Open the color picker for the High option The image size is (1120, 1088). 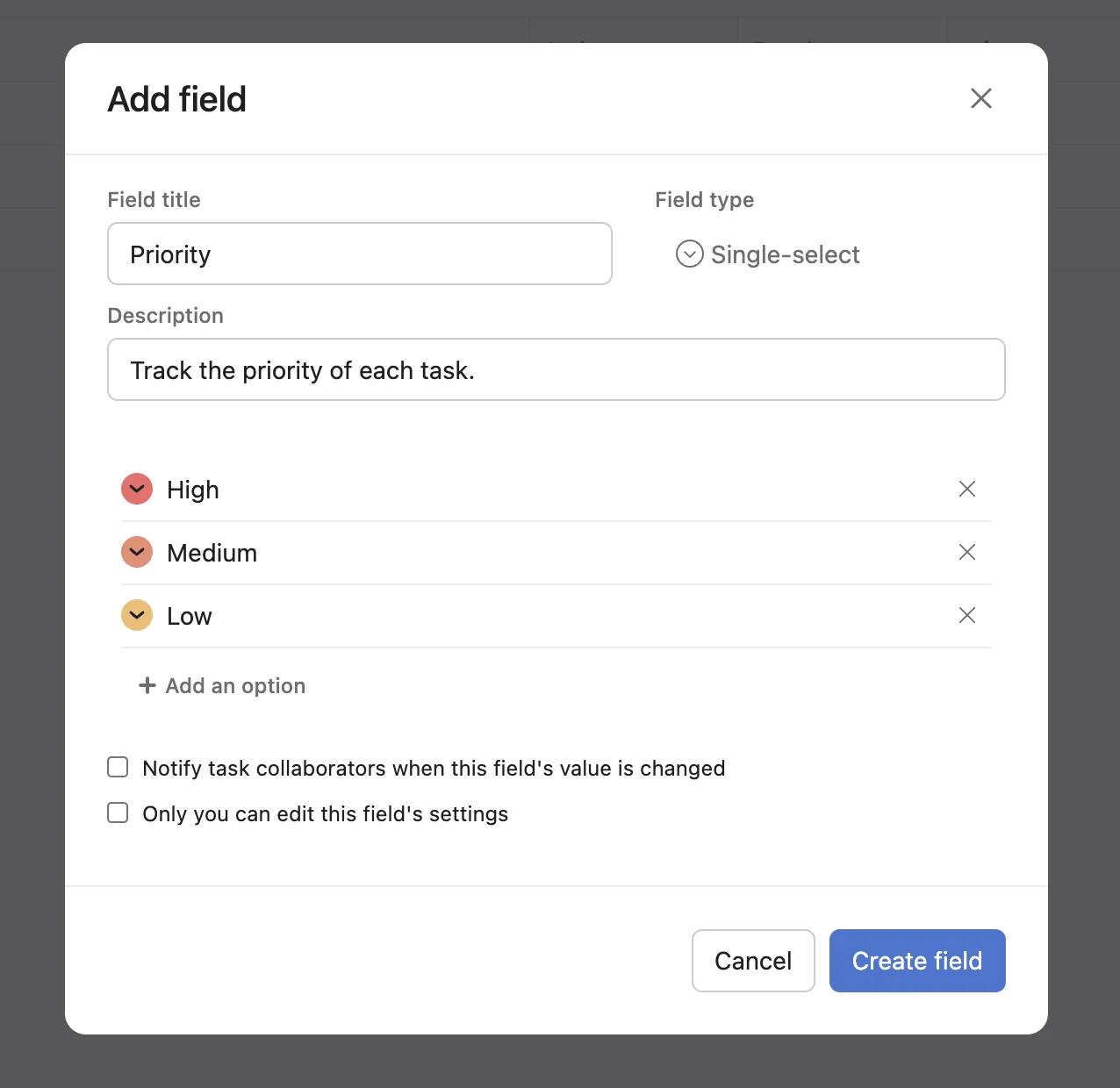click(137, 489)
